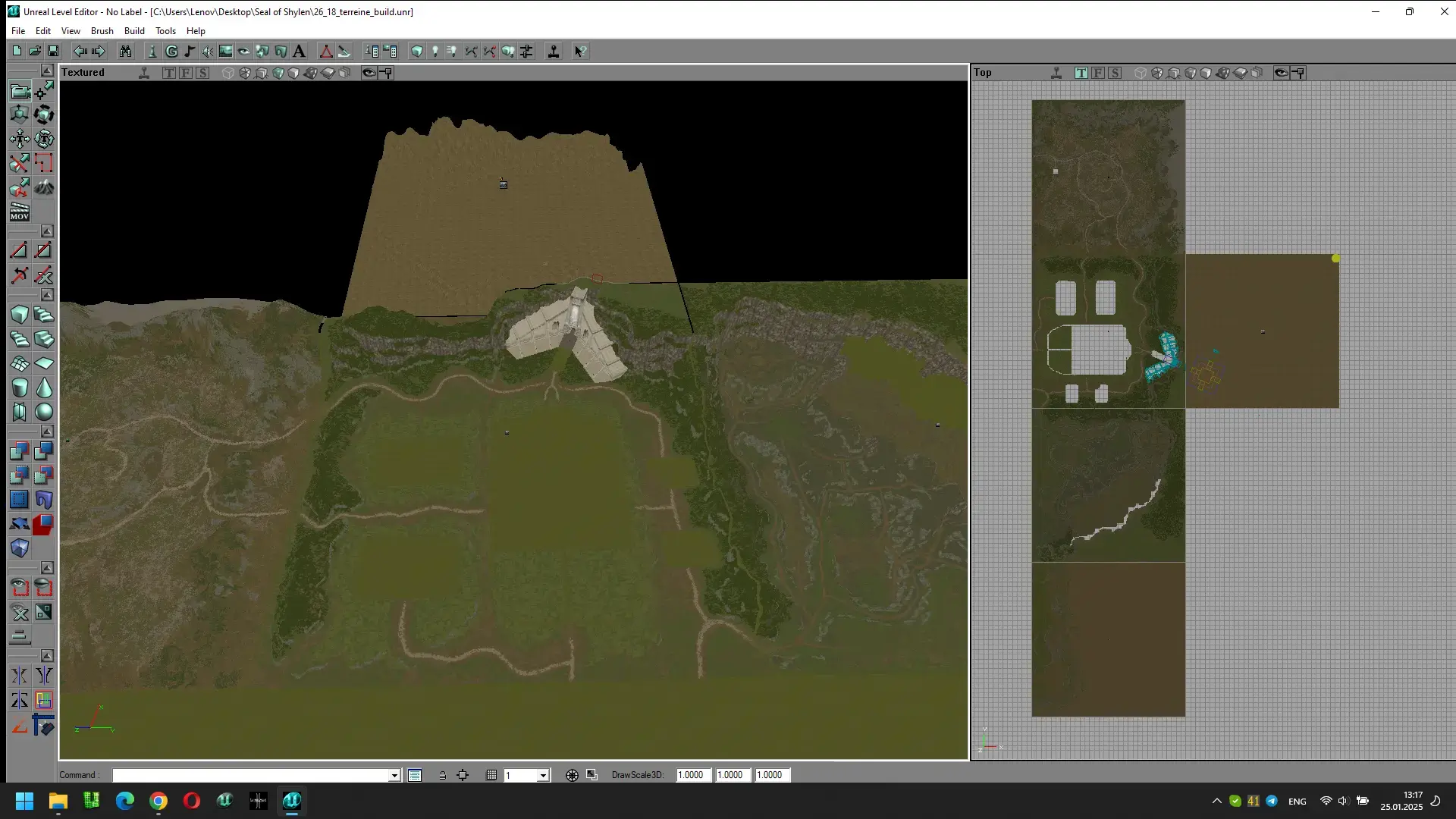Collapse the mirror tools group arrow
Image resolution: width=1456 pixels, height=819 pixels.
(47, 656)
